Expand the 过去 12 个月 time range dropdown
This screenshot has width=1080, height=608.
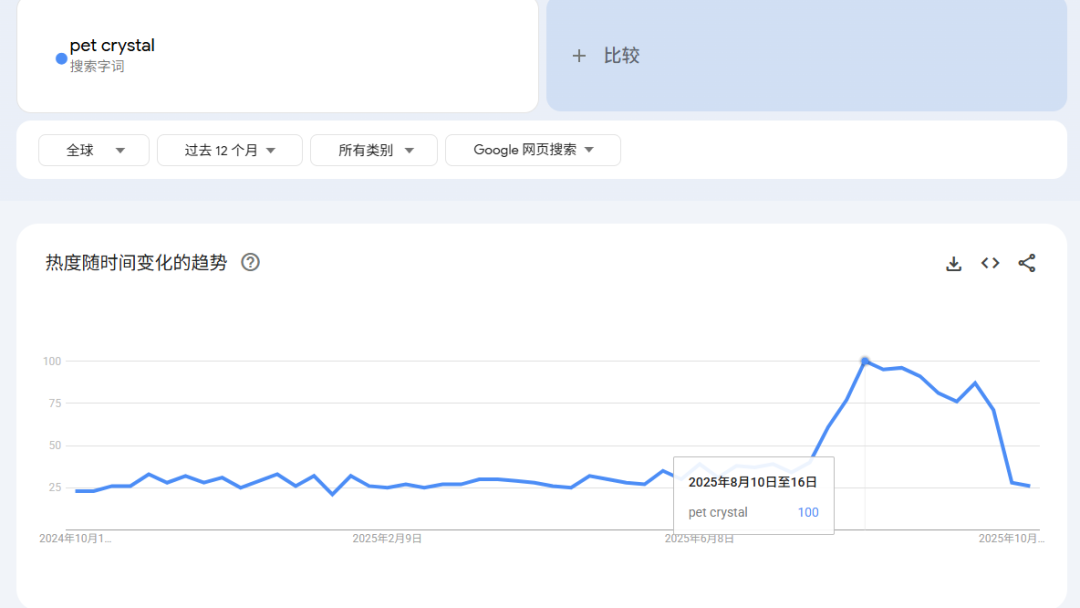[x=229, y=150]
